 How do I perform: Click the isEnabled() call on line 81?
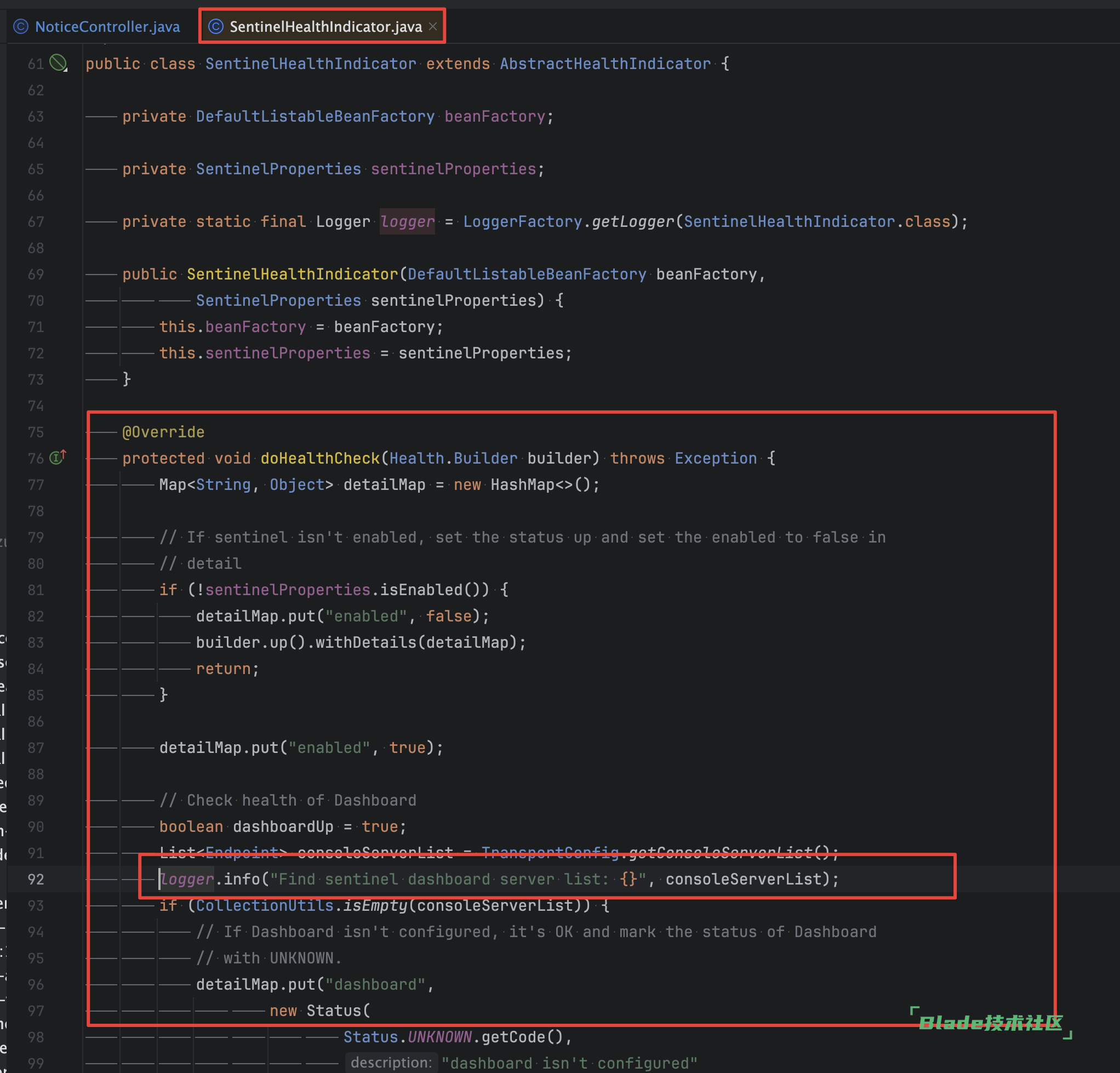(435, 589)
